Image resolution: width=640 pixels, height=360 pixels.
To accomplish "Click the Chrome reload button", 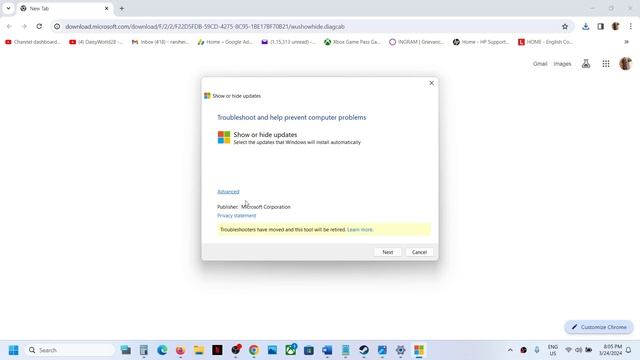I will [x=39, y=27].
